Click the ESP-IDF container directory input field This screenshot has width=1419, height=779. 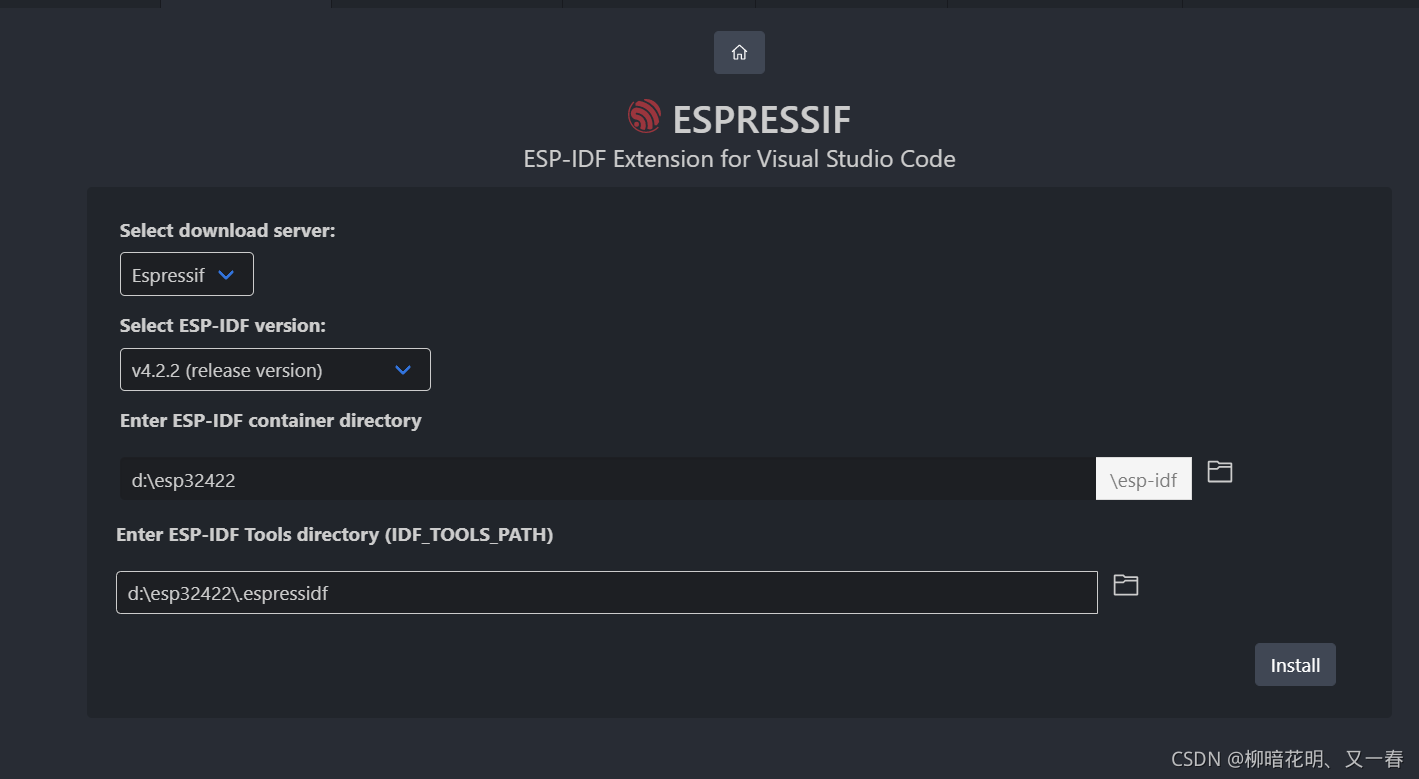600,479
